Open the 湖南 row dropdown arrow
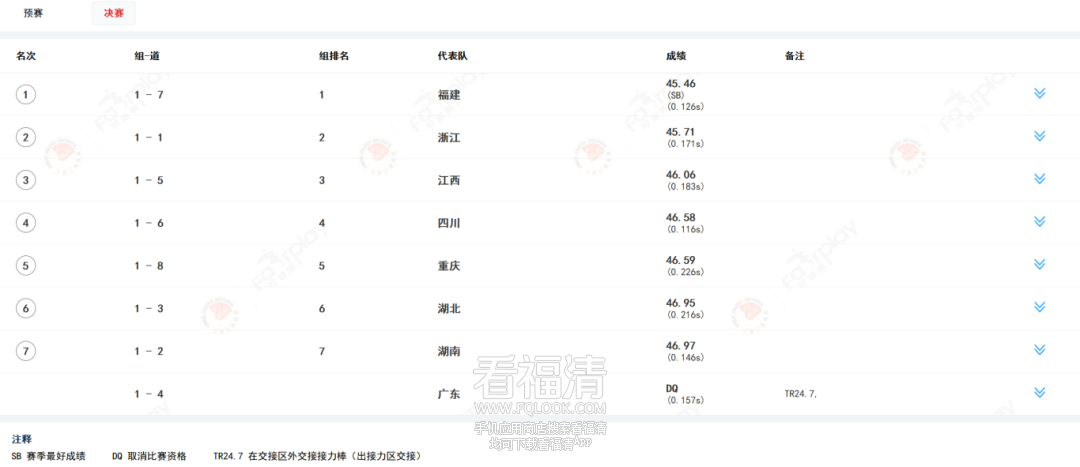 click(x=1039, y=350)
